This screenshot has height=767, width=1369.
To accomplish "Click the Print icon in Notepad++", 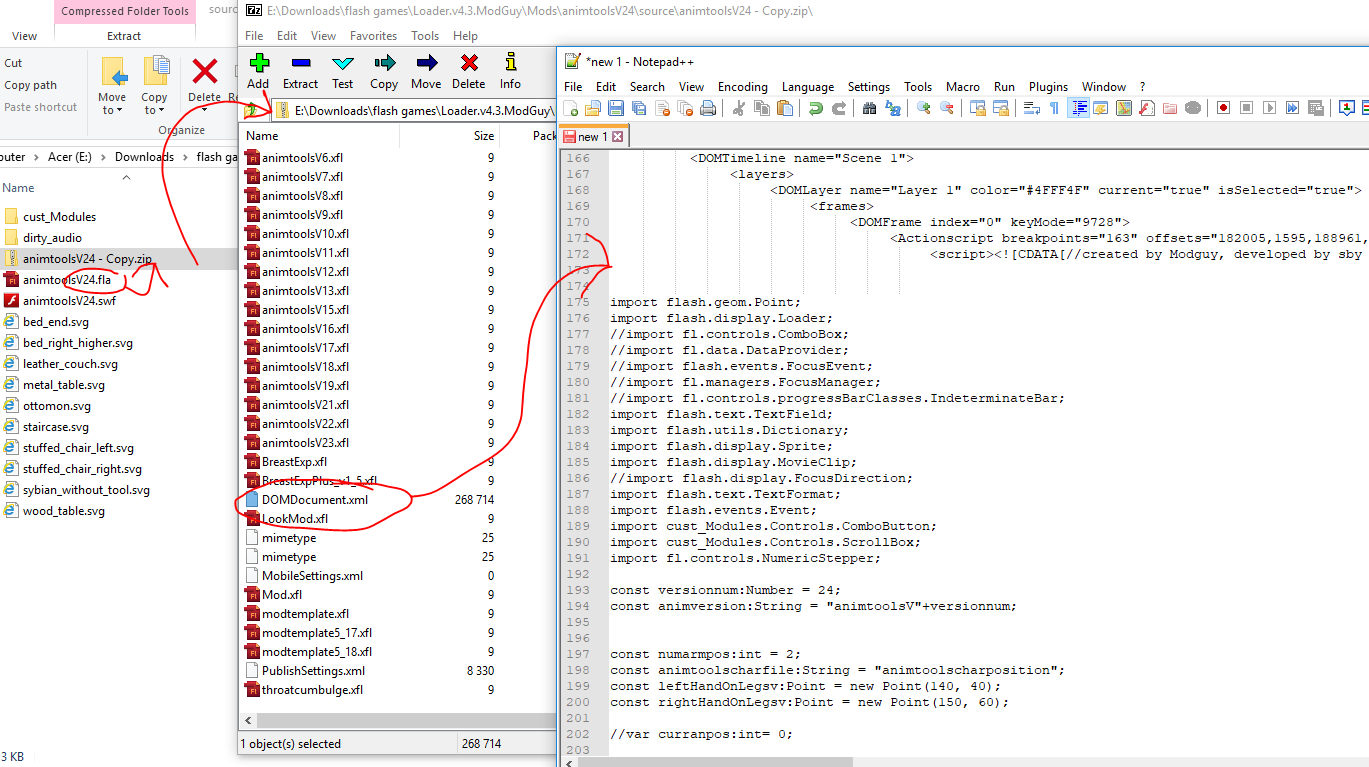I will coord(708,108).
